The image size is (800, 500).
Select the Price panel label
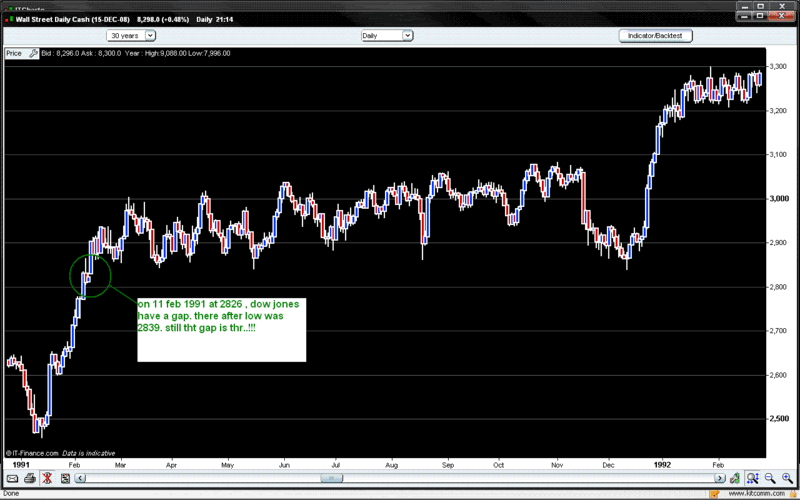pyautogui.click(x=14, y=53)
